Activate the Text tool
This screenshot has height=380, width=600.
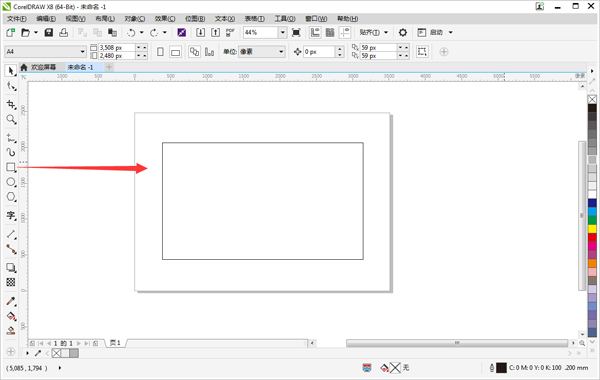point(11,215)
